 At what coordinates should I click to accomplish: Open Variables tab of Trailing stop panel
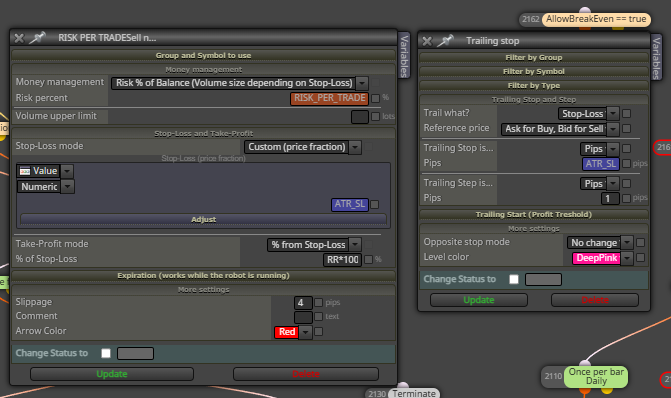coord(656,58)
